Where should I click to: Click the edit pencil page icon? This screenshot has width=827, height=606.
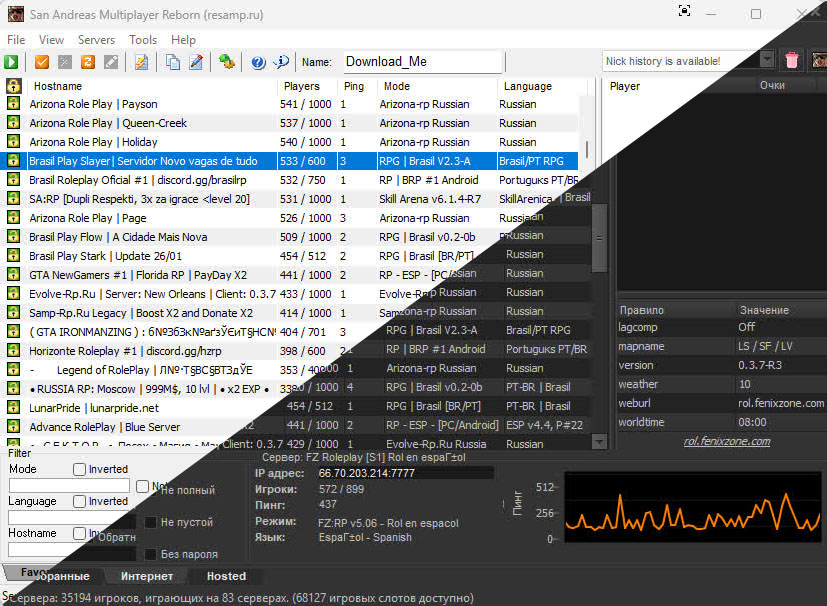(196, 62)
